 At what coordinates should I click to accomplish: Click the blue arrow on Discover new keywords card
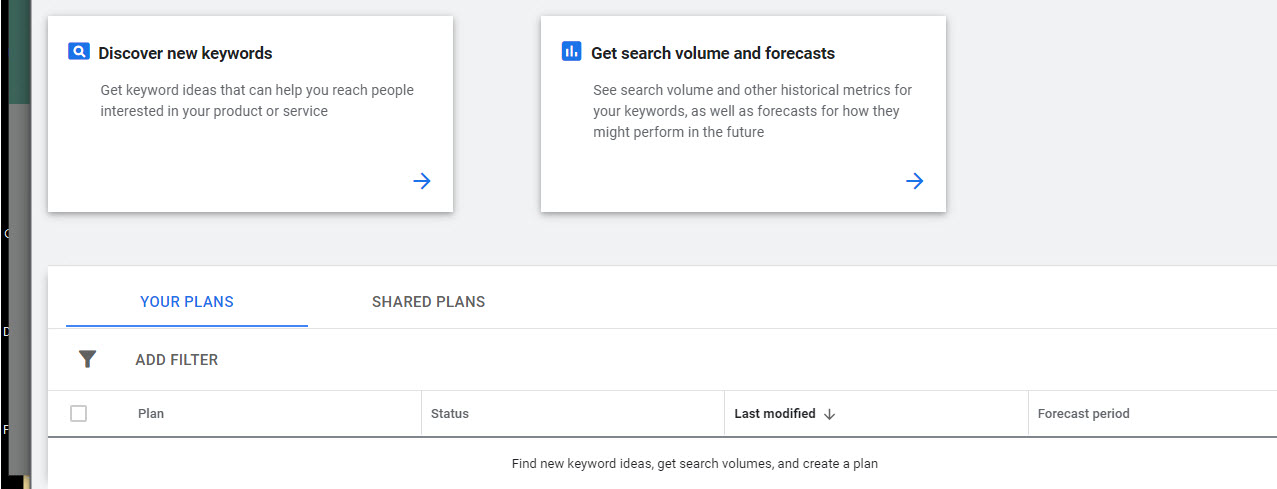(x=422, y=181)
